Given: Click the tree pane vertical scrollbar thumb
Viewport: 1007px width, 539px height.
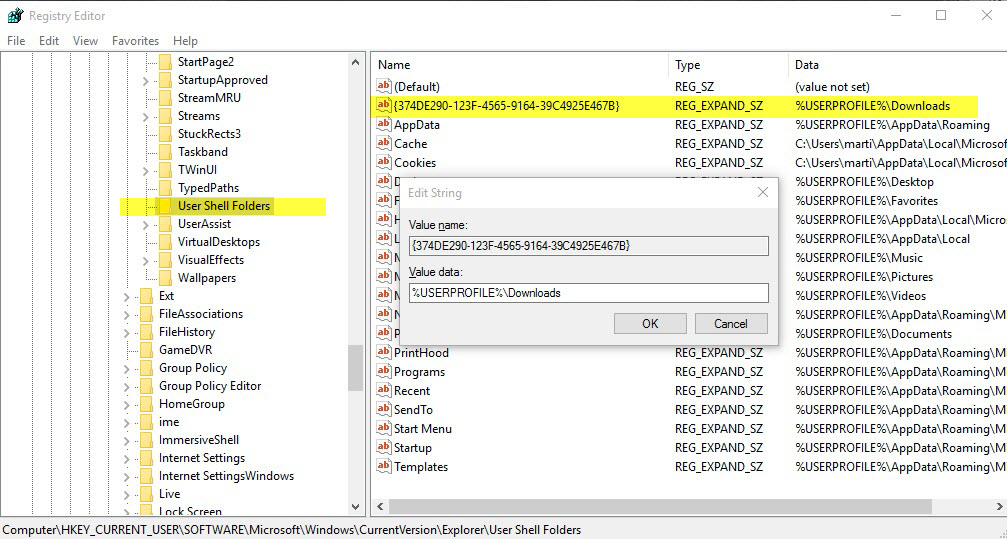Looking at the screenshot, I should (355, 367).
